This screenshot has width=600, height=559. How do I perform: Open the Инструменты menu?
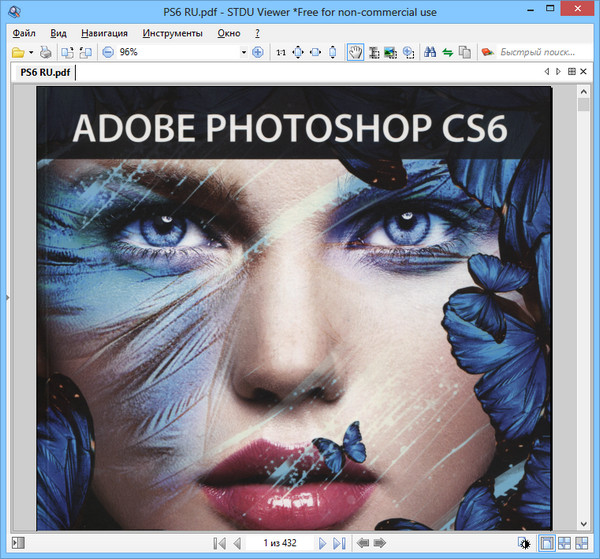pyautogui.click(x=172, y=33)
